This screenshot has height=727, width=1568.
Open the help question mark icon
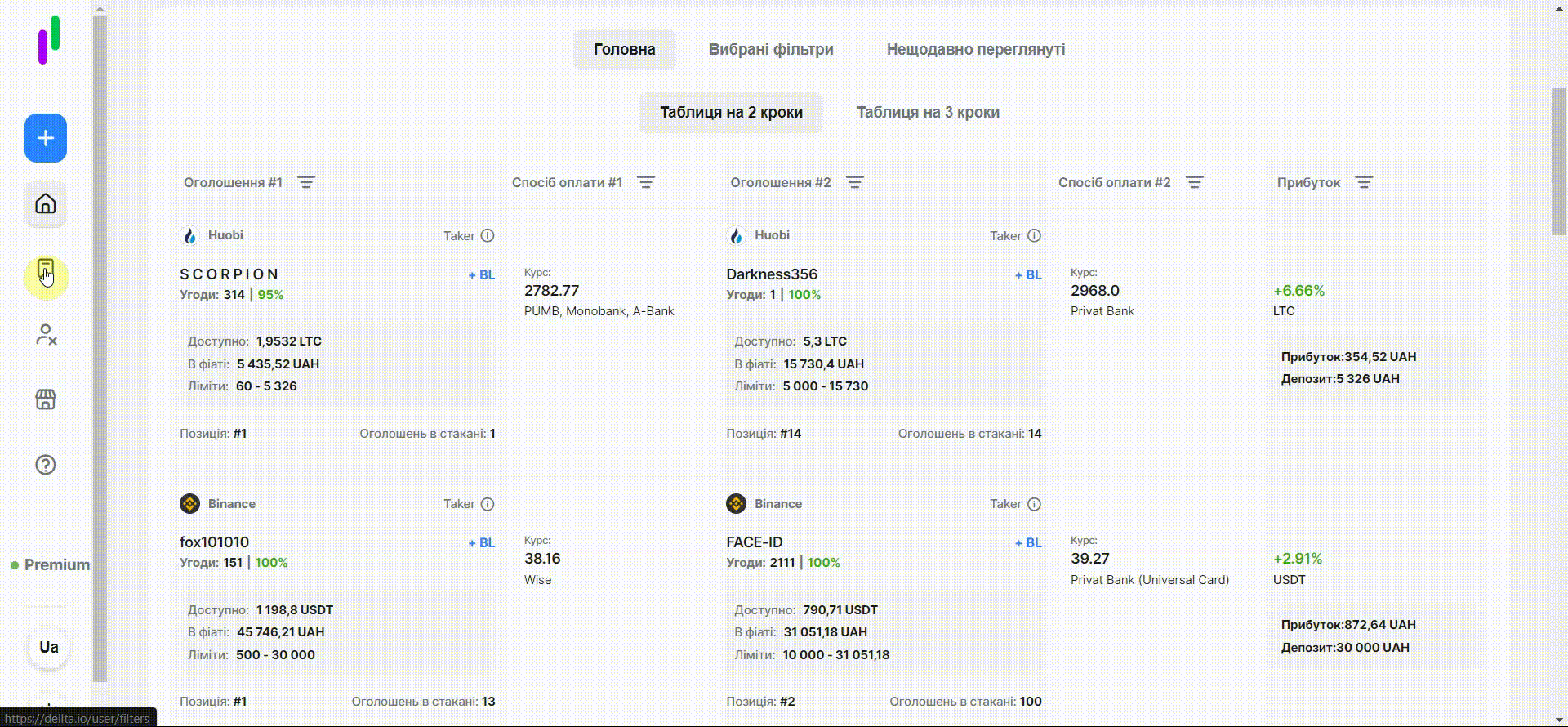tap(46, 465)
